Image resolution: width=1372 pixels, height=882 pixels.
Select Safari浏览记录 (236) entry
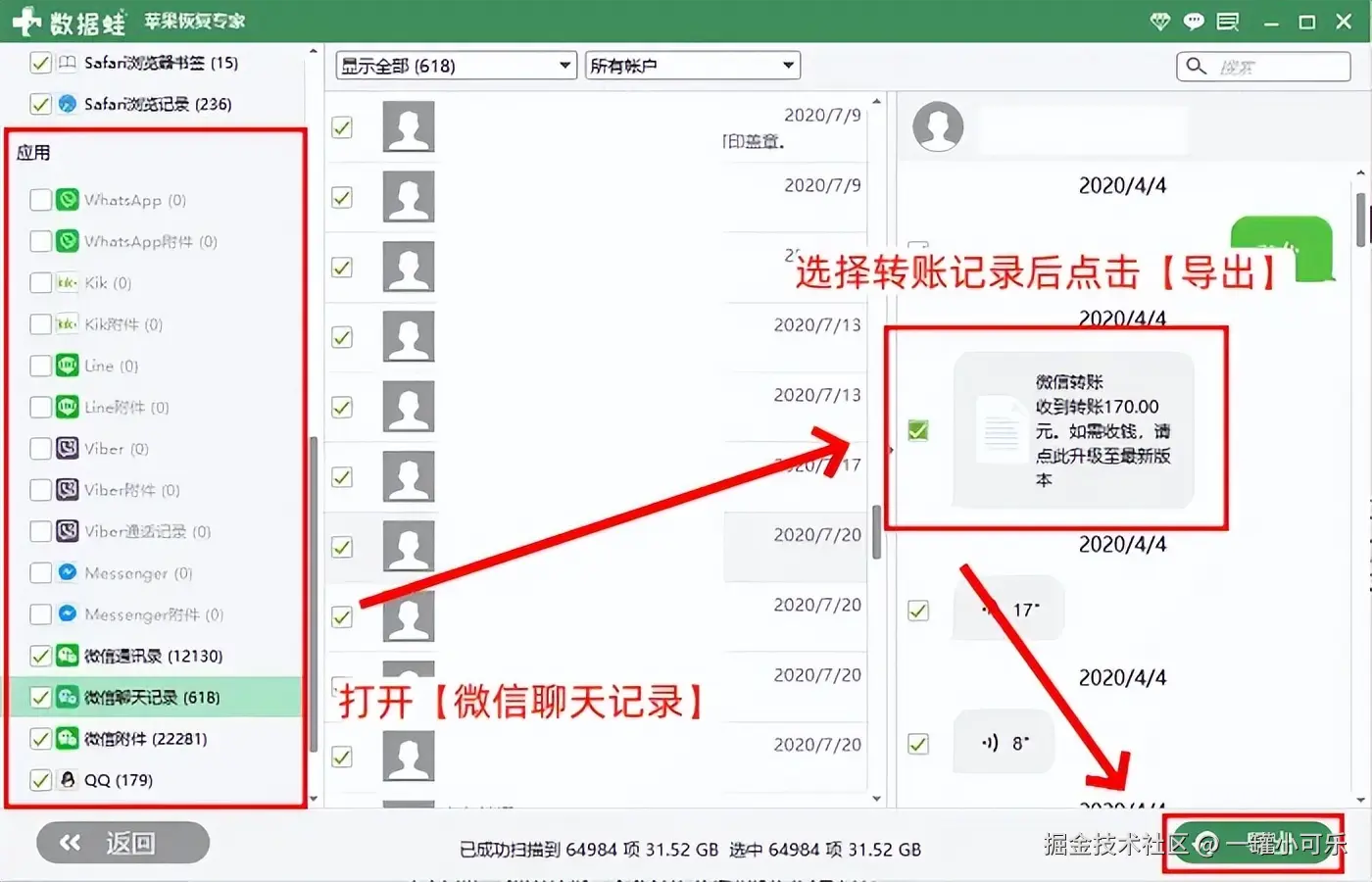pos(158,104)
